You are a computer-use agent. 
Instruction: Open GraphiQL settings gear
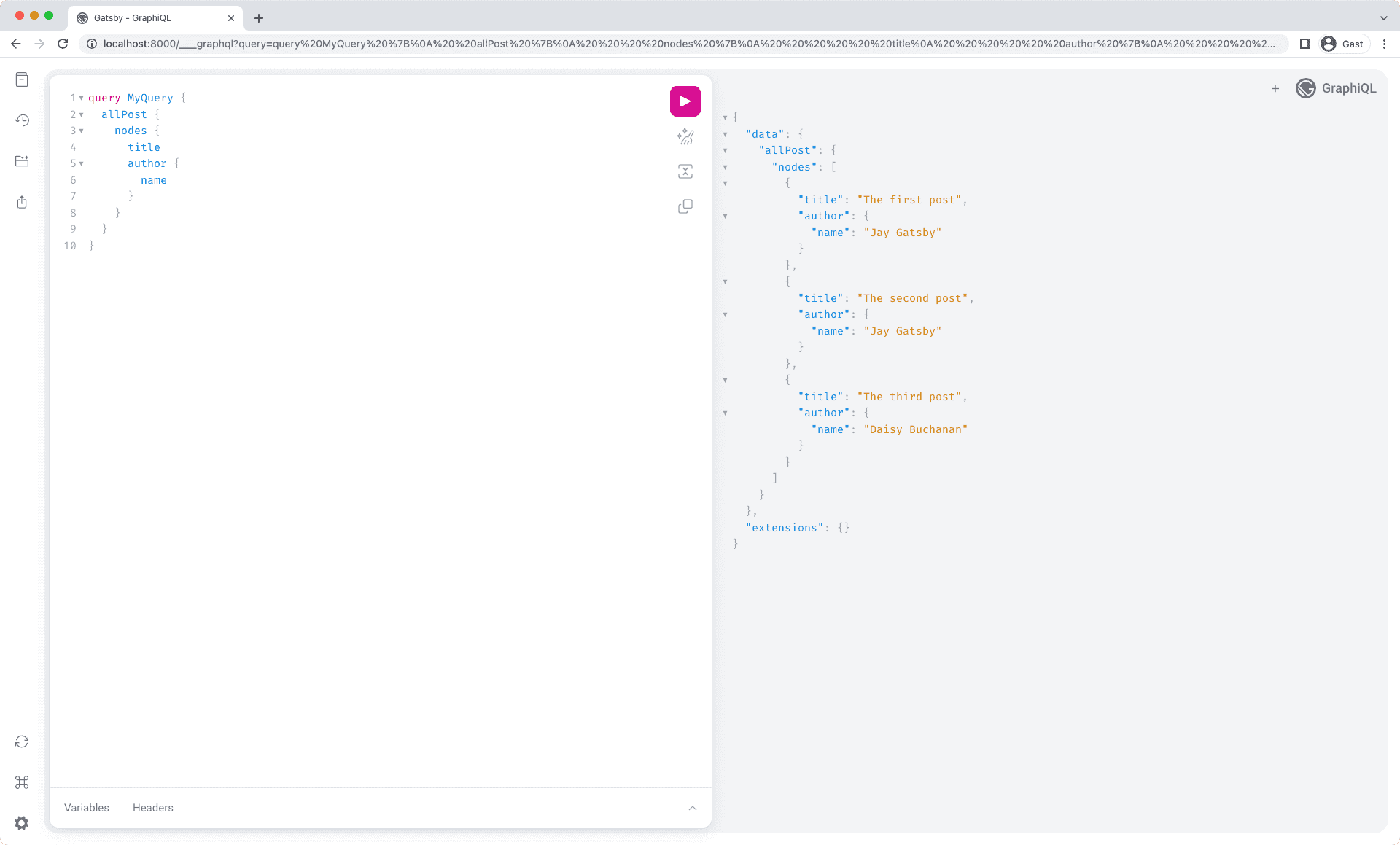pyautogui.click(x=22, y=823)
